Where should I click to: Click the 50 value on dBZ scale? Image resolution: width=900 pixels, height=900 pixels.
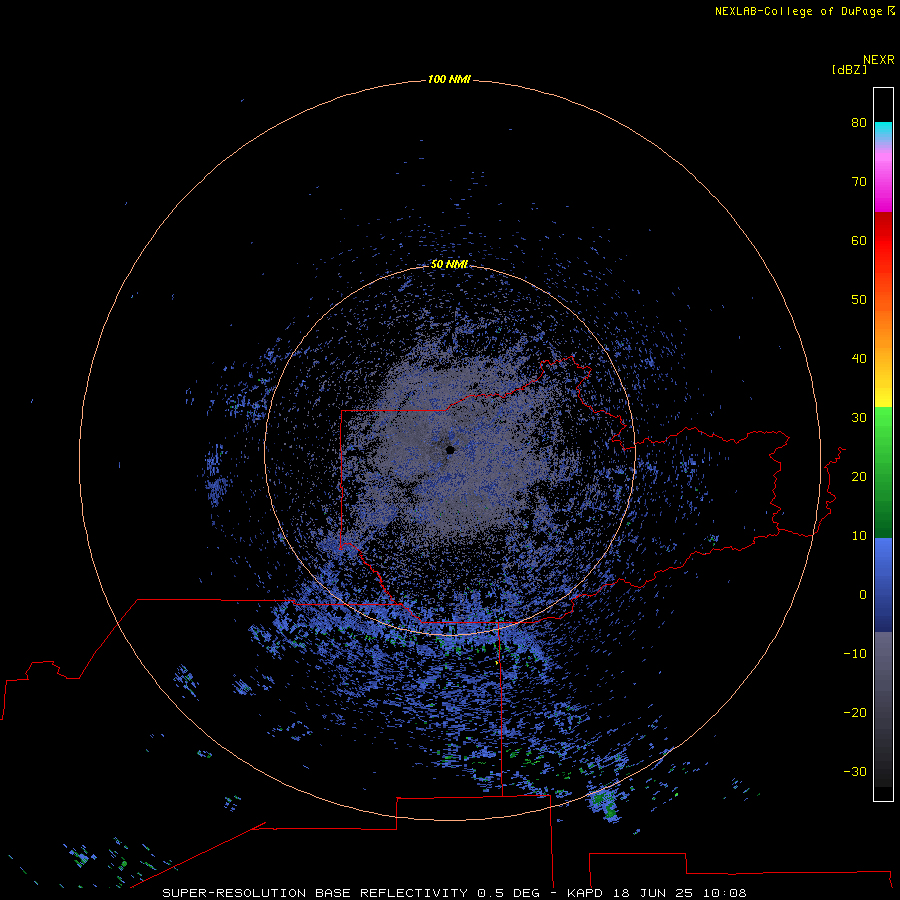[859, 300]
